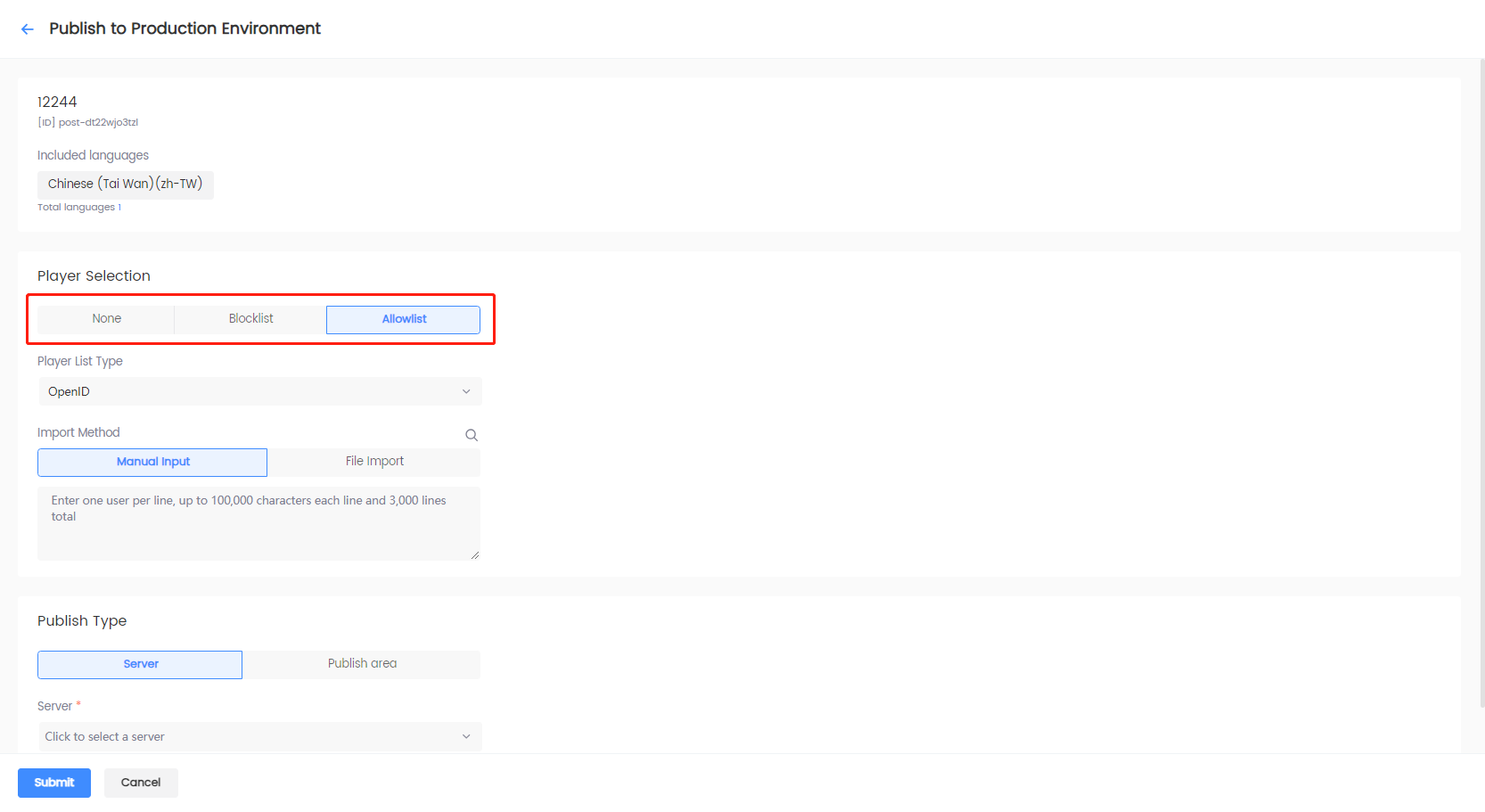1485x812 pixels.
Task: Click the post-dt22wjo3tzl ID text
Action: click(97, 123)
